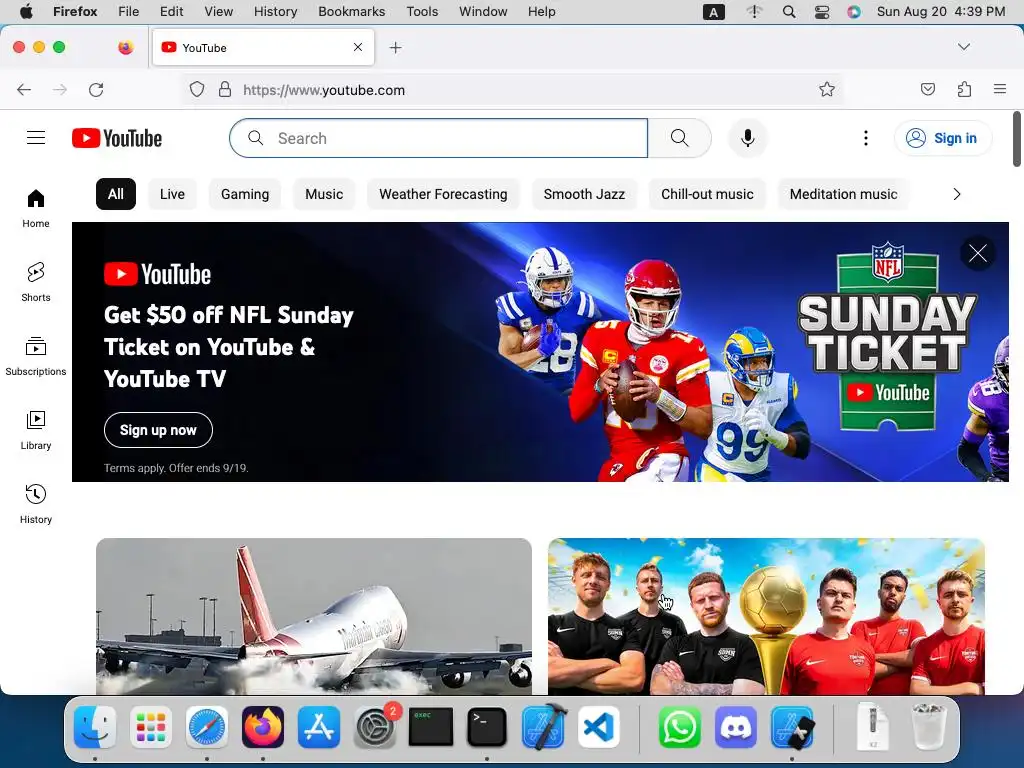Click the Sign in button
Screen dimensions: 1024x768
point(942,138)
